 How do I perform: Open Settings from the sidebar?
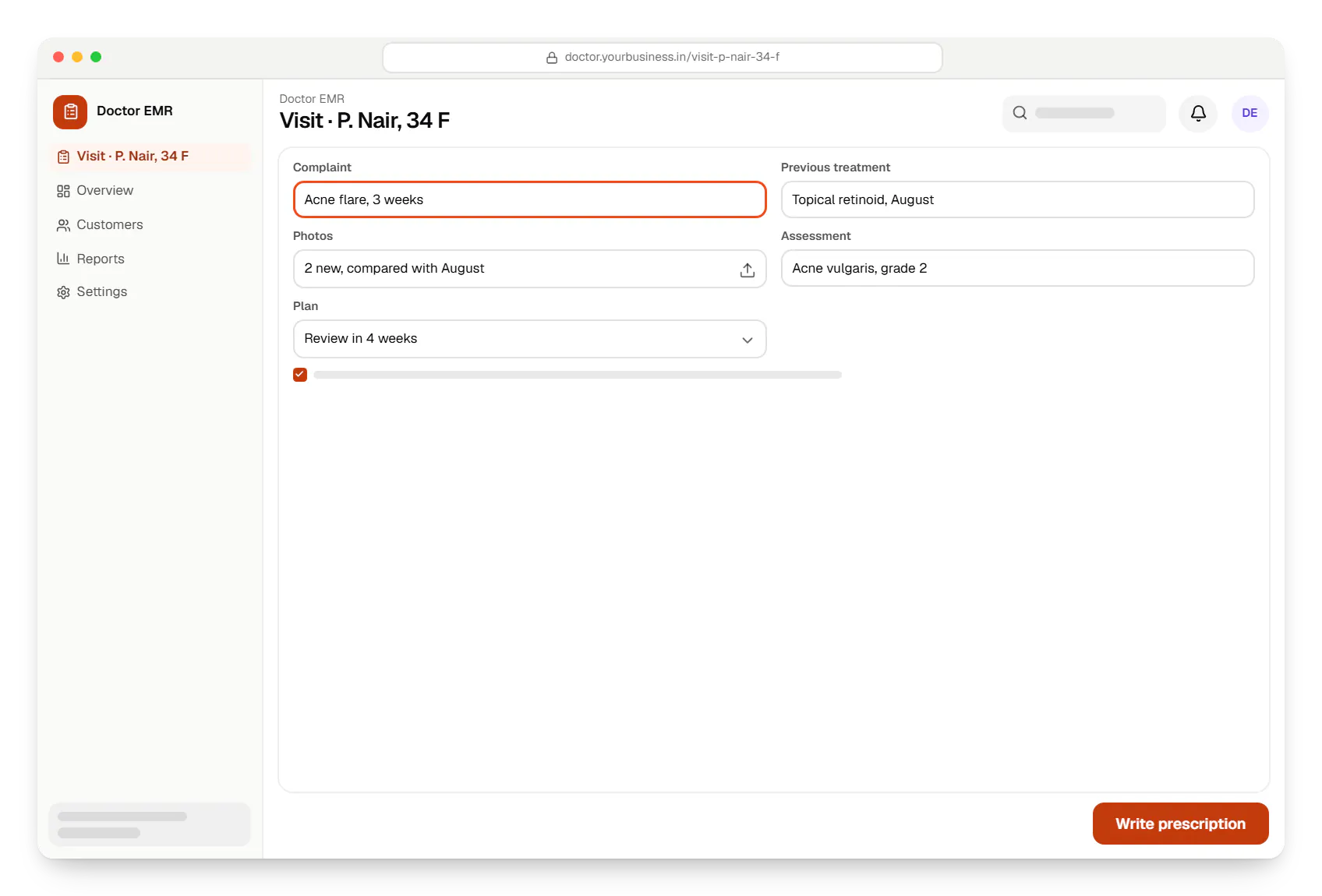[150, 292]
